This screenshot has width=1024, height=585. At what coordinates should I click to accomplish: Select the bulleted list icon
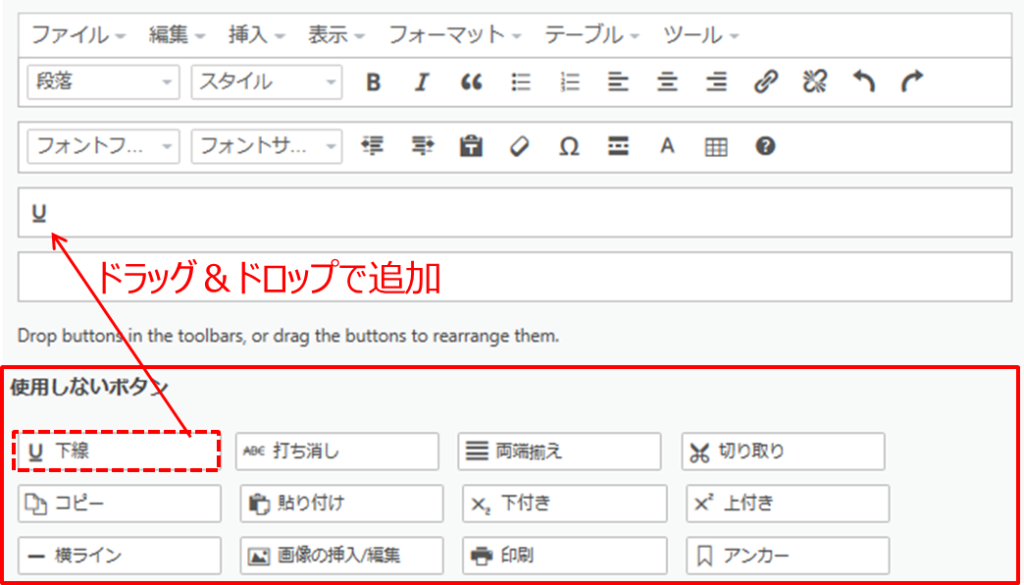point(520,83)
